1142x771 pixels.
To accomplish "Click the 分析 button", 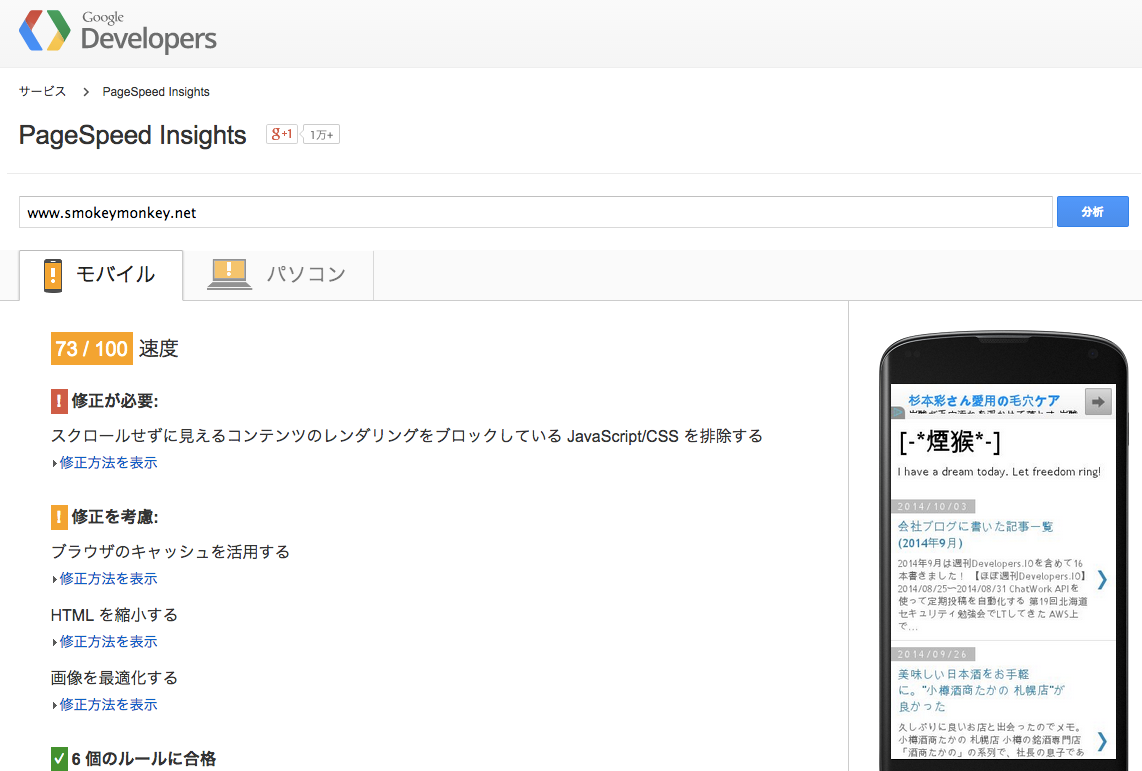I will (1092, 211).
